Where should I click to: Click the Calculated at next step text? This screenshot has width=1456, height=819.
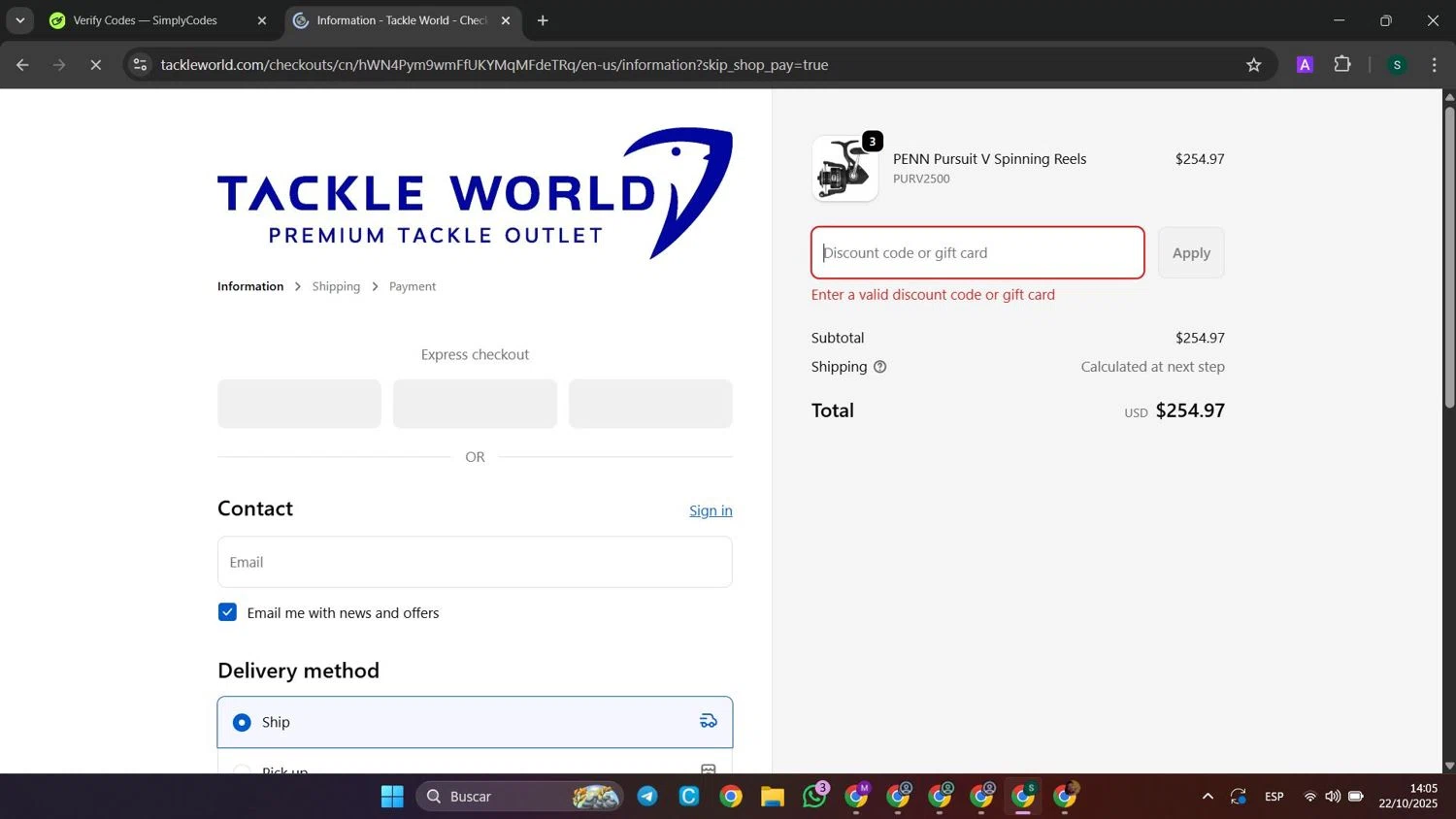pos(1152,367)
